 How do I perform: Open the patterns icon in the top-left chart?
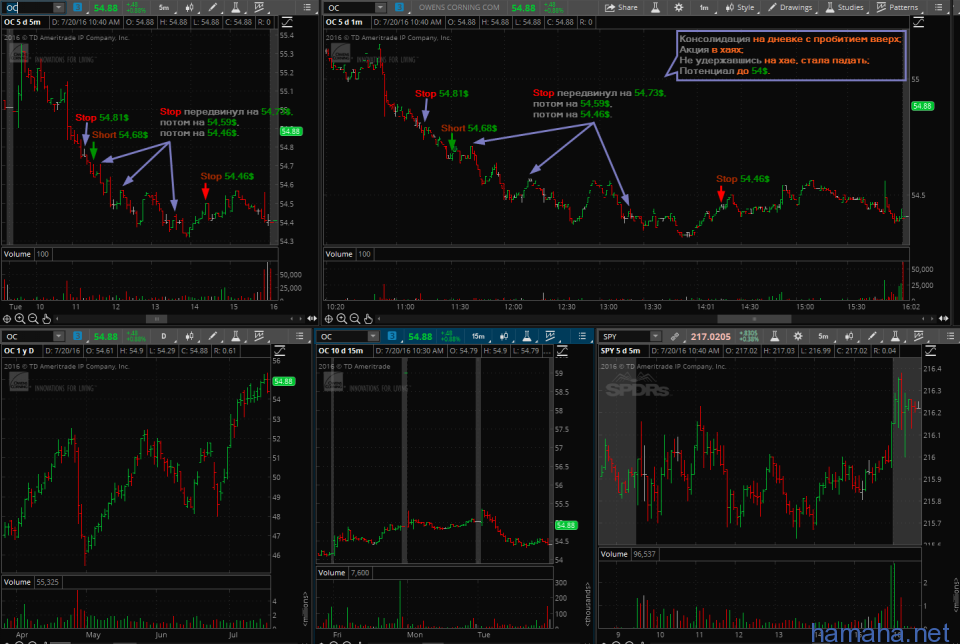tap(259, 7)
